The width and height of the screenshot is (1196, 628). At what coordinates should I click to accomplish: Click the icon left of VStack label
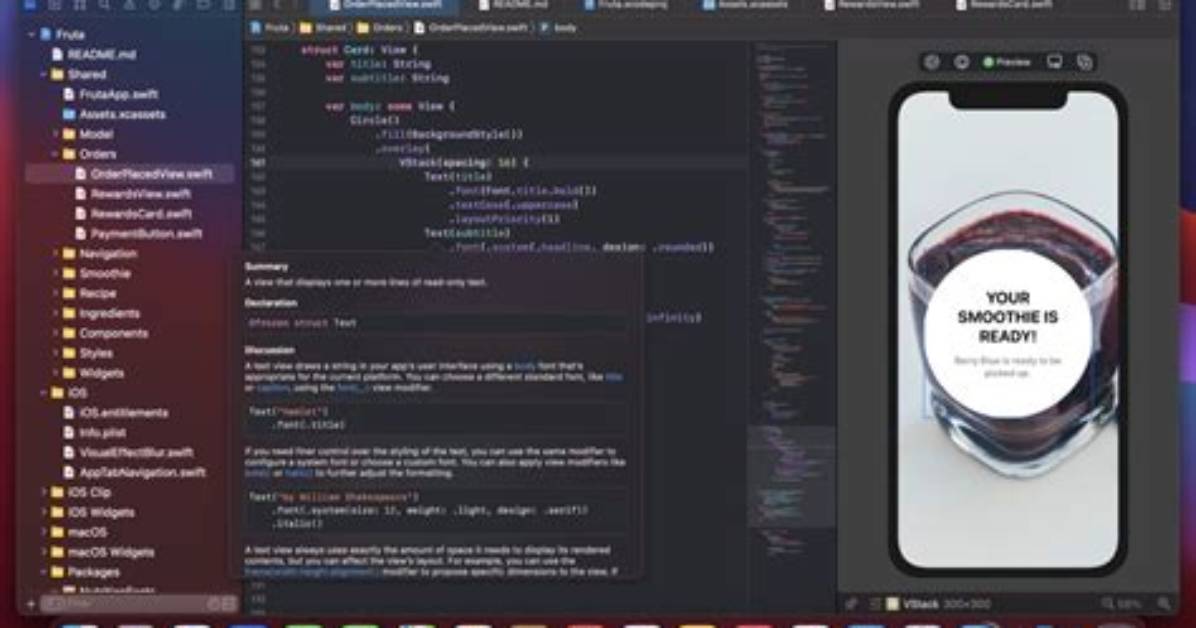892,604
